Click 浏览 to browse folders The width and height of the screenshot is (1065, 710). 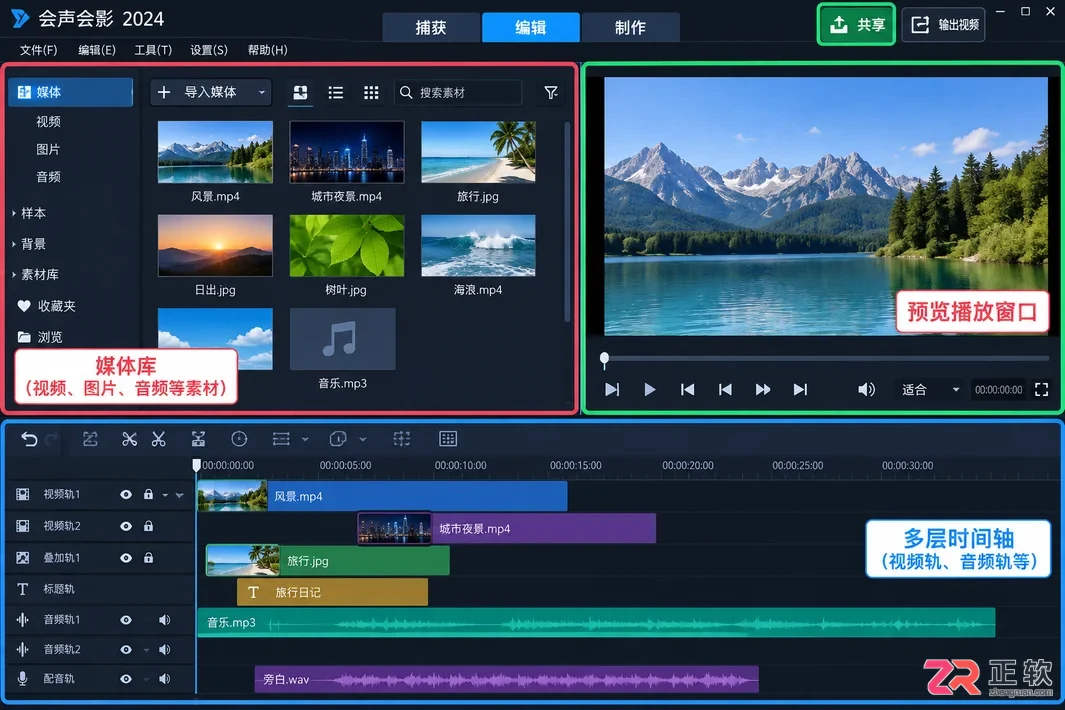(x=40, y=337)
